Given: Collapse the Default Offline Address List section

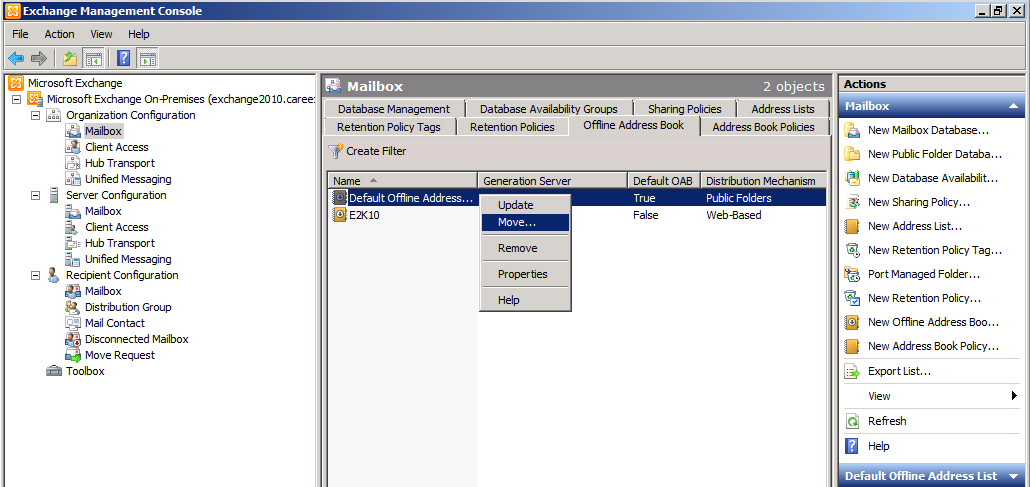Looking at the screenshot, I should tap(1014, 476).
